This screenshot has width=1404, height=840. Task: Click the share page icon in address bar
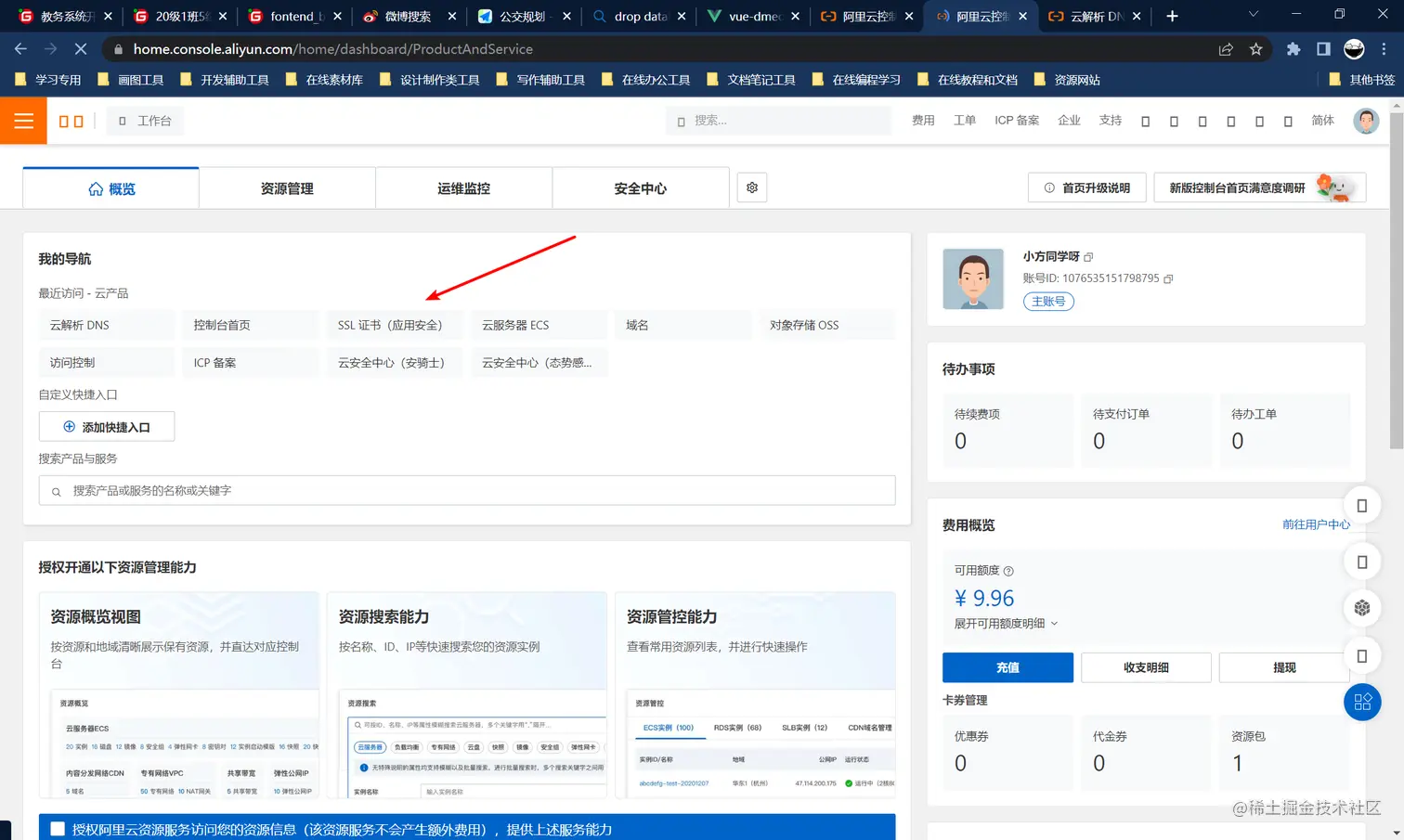point(1226,49)
